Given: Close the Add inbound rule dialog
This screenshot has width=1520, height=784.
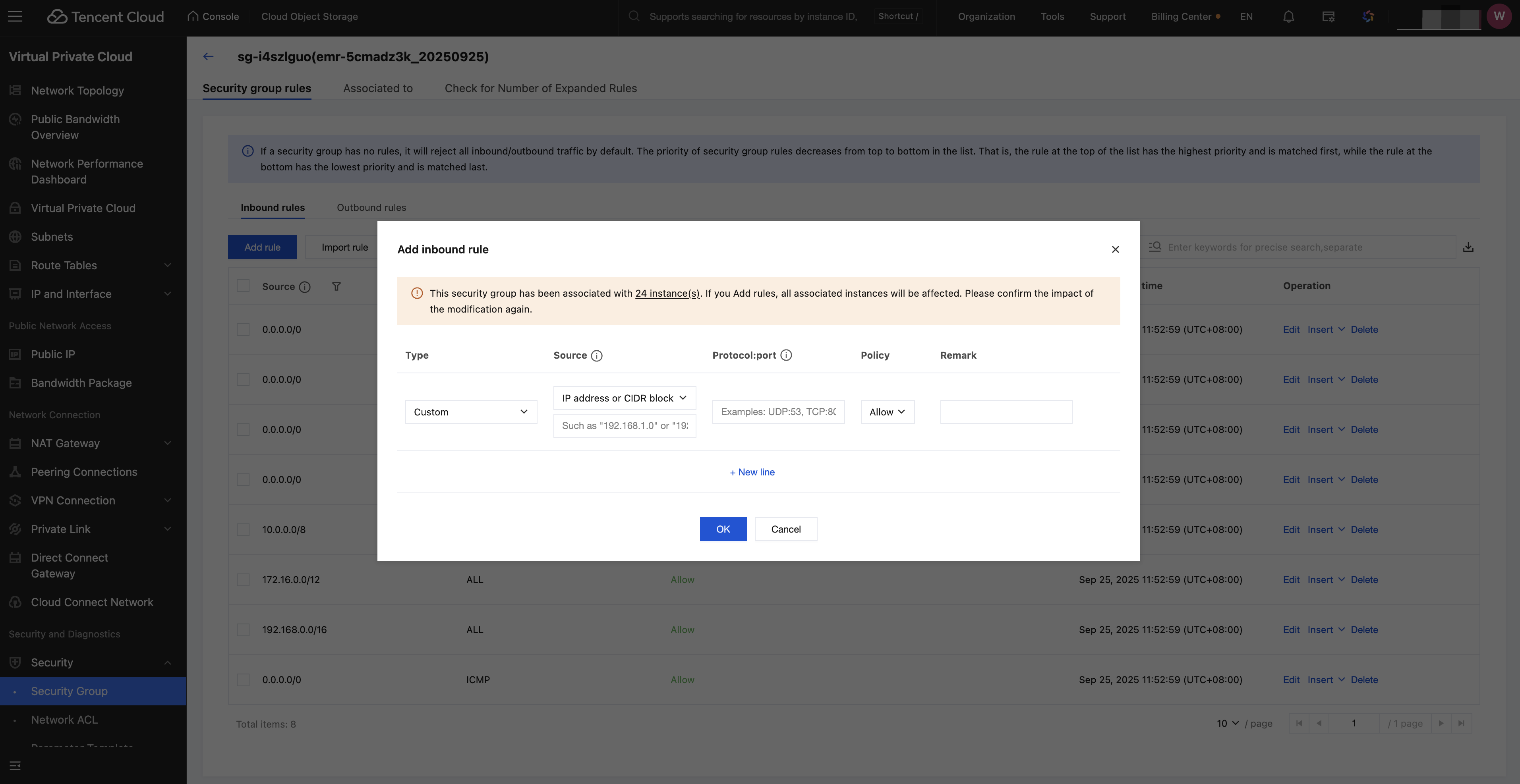Looking at the screenshot, I should [x=1115, y=249].
